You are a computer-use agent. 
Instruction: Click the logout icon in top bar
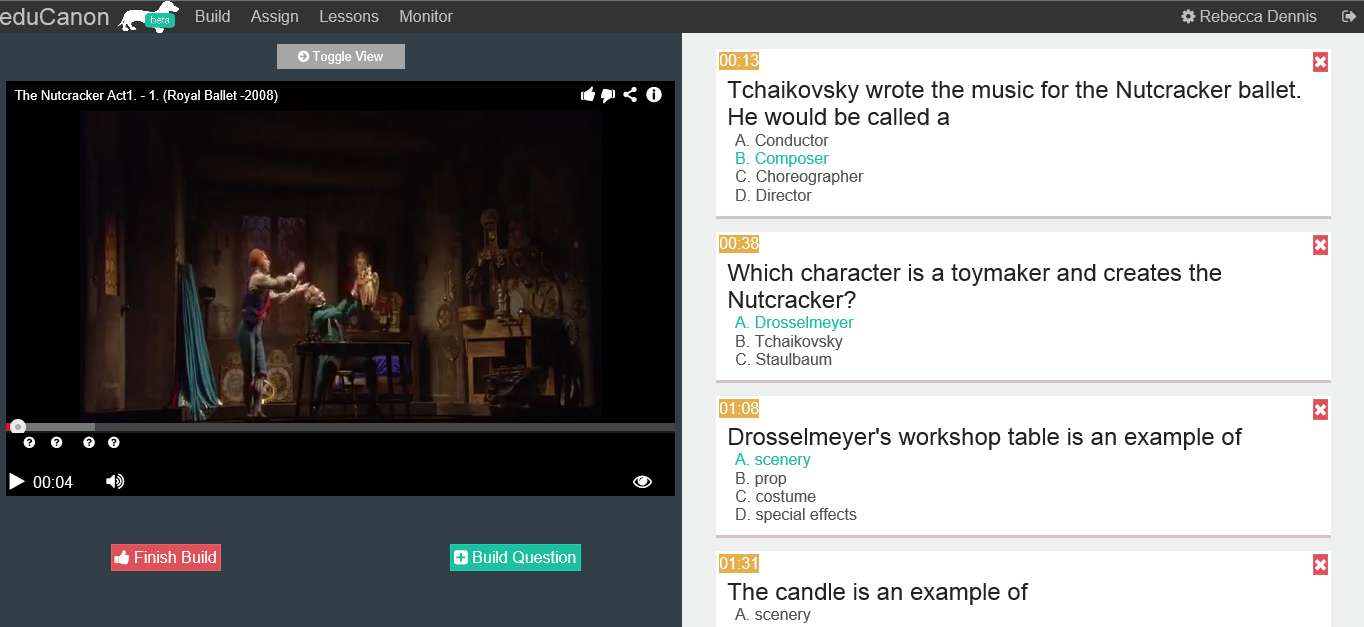click(x=1347, y=16)
